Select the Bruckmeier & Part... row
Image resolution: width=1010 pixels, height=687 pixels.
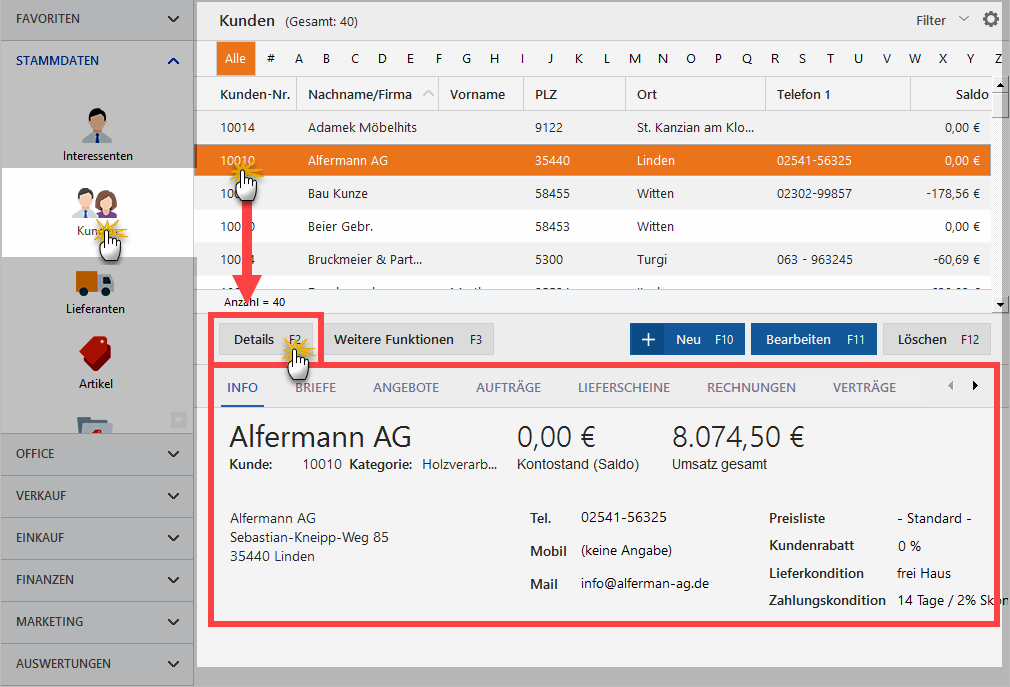pyautogui.click(x=593, y=259)
